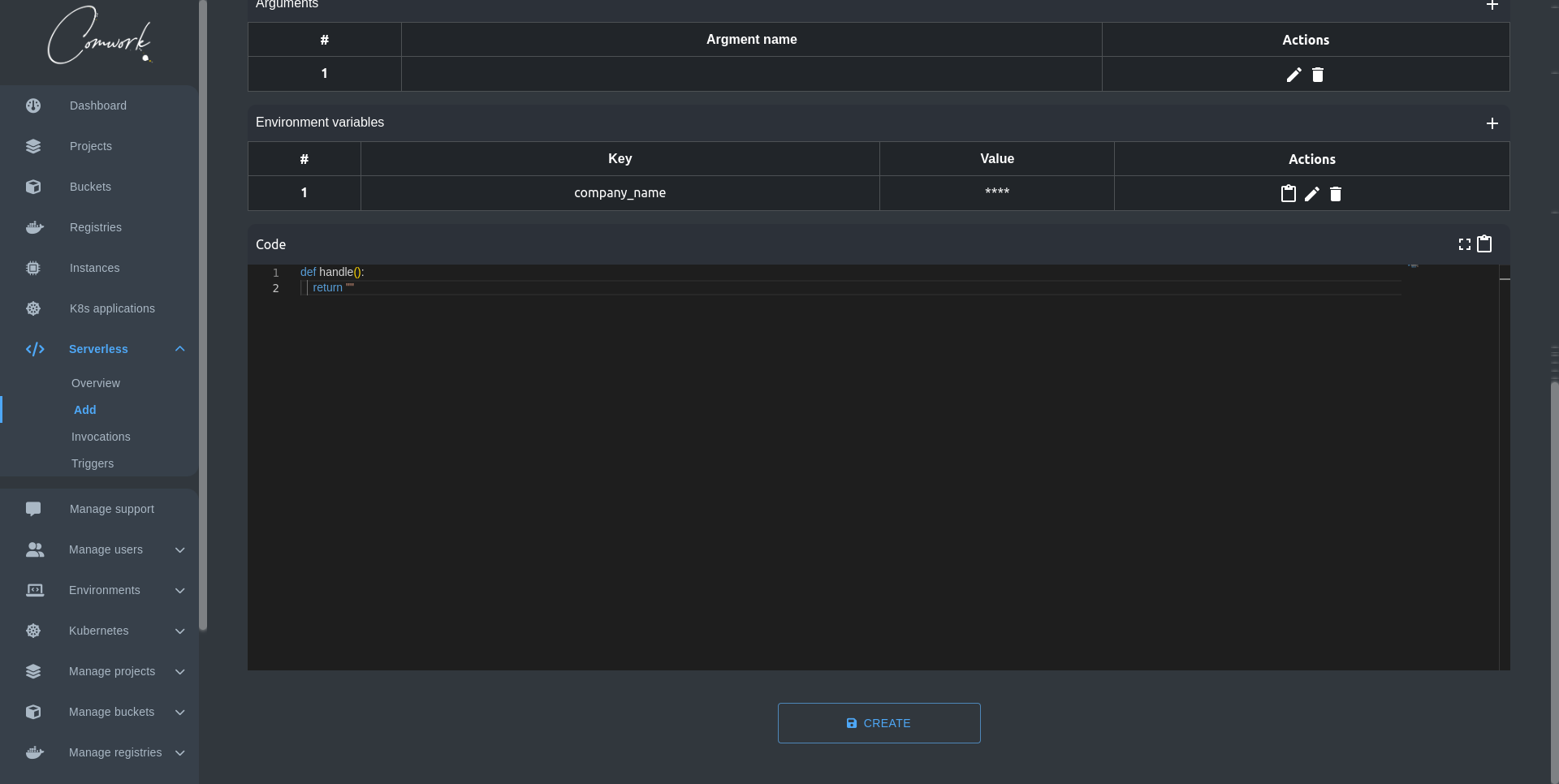The width and height of the screenshot is (1559, 784).
Task: Open Buckets in the sidebar
Action: pos(90,187)
